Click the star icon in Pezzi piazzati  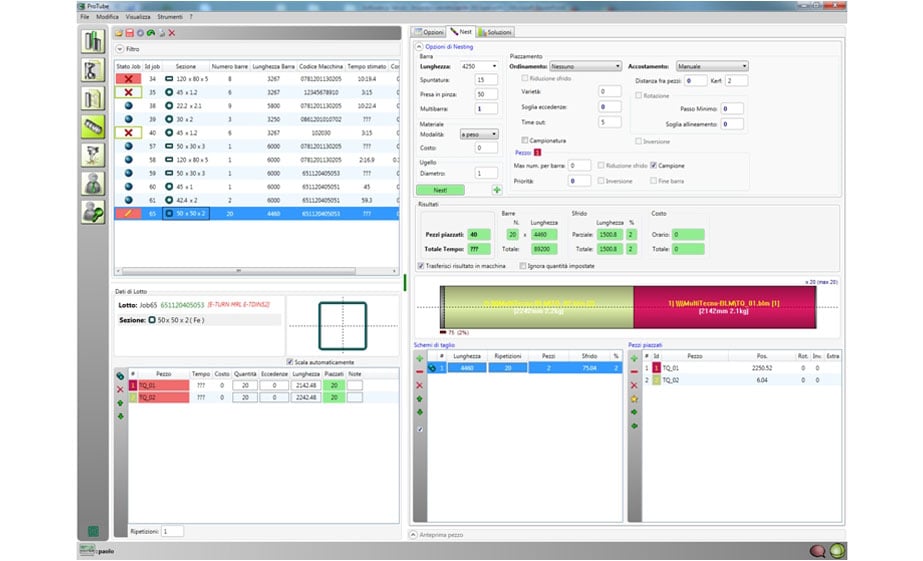tap(634, 398)
